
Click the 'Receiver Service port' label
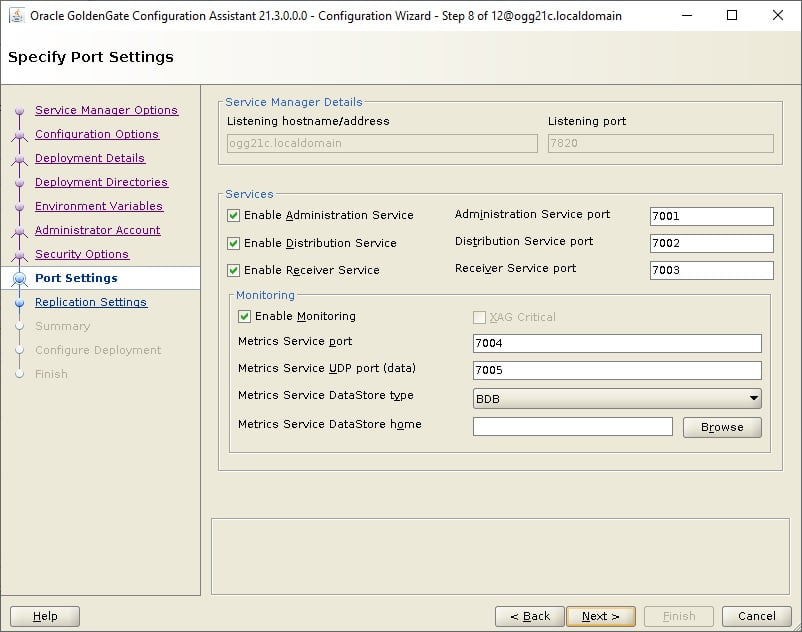(x=516, y=268)
